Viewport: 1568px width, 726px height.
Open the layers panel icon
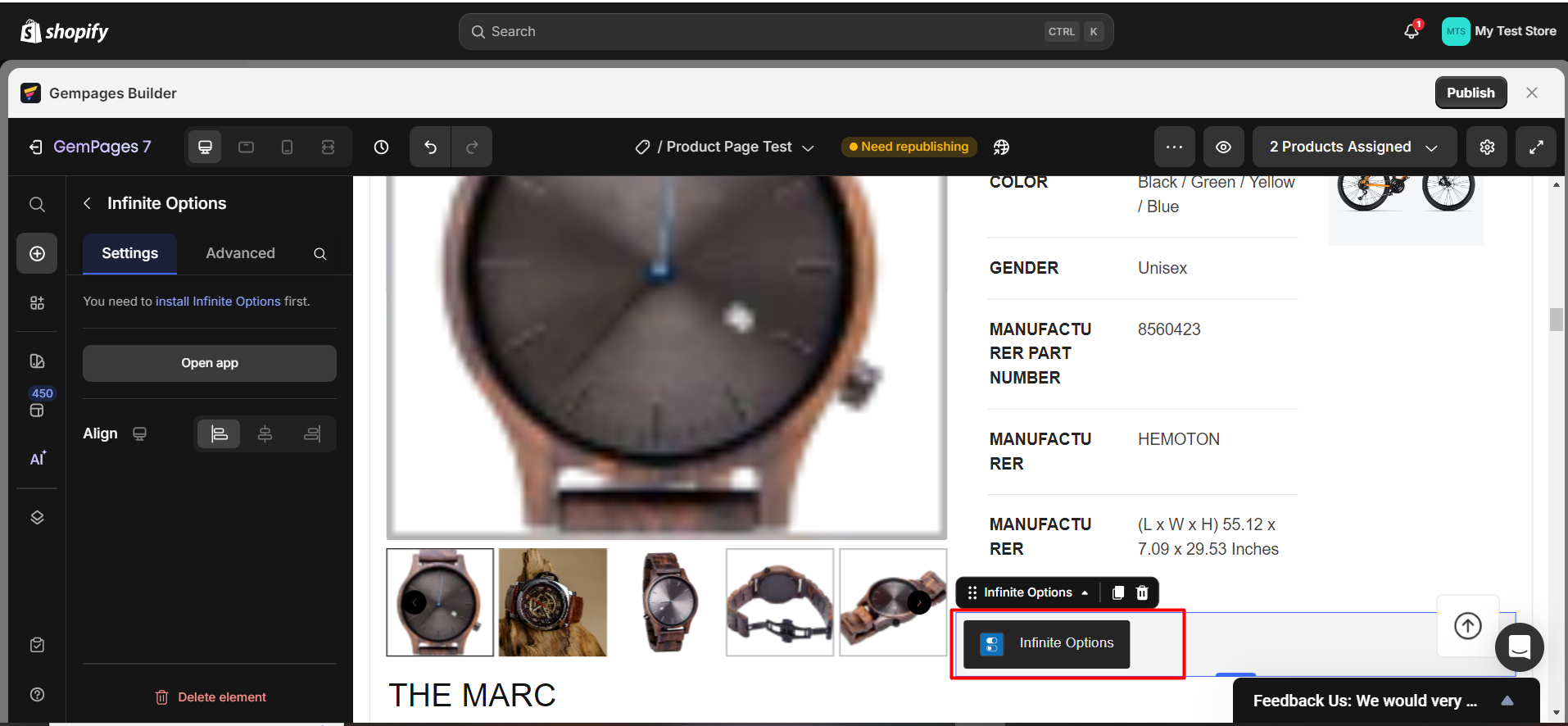coord(37,518)
